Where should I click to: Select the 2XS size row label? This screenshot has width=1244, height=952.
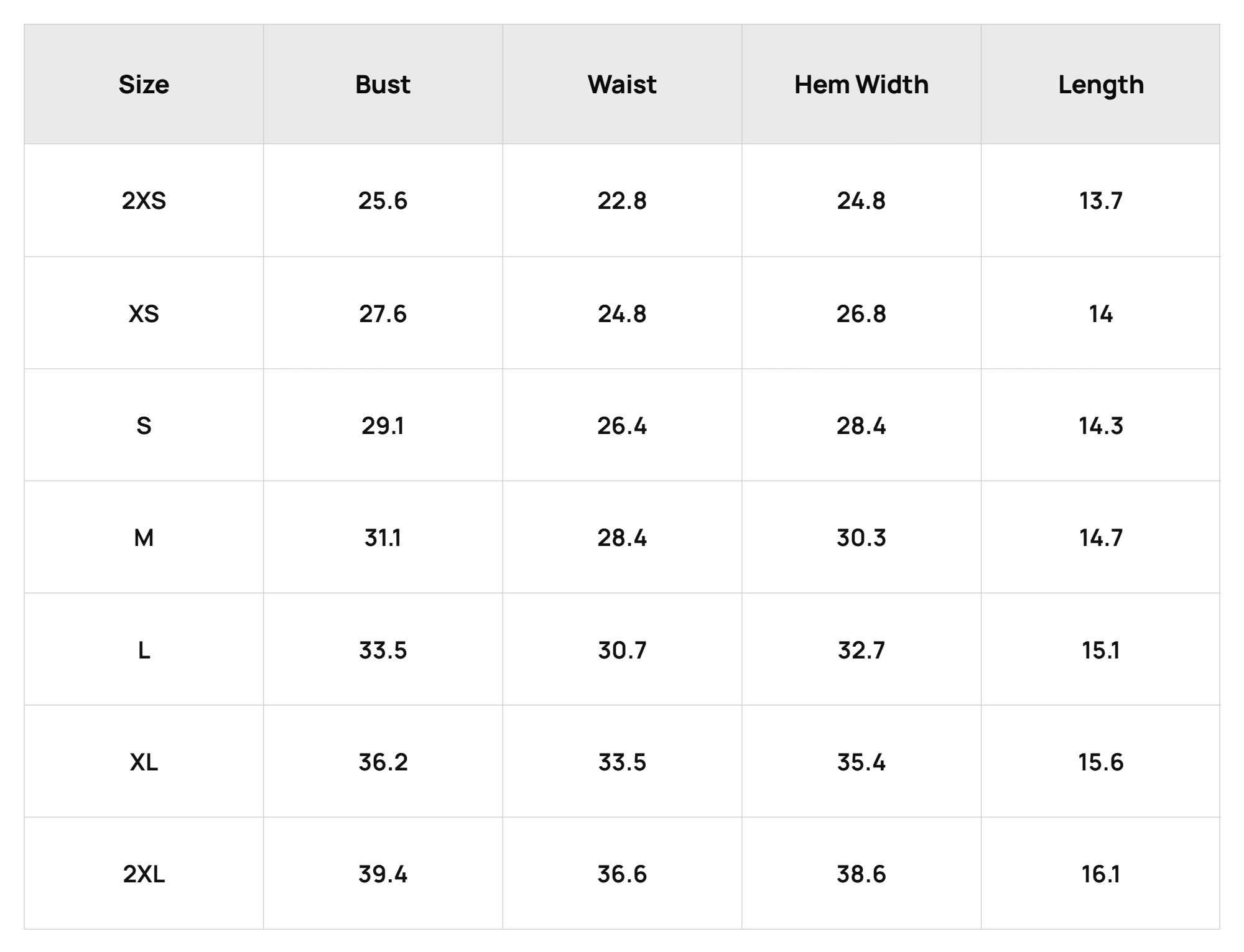(144, 201)
